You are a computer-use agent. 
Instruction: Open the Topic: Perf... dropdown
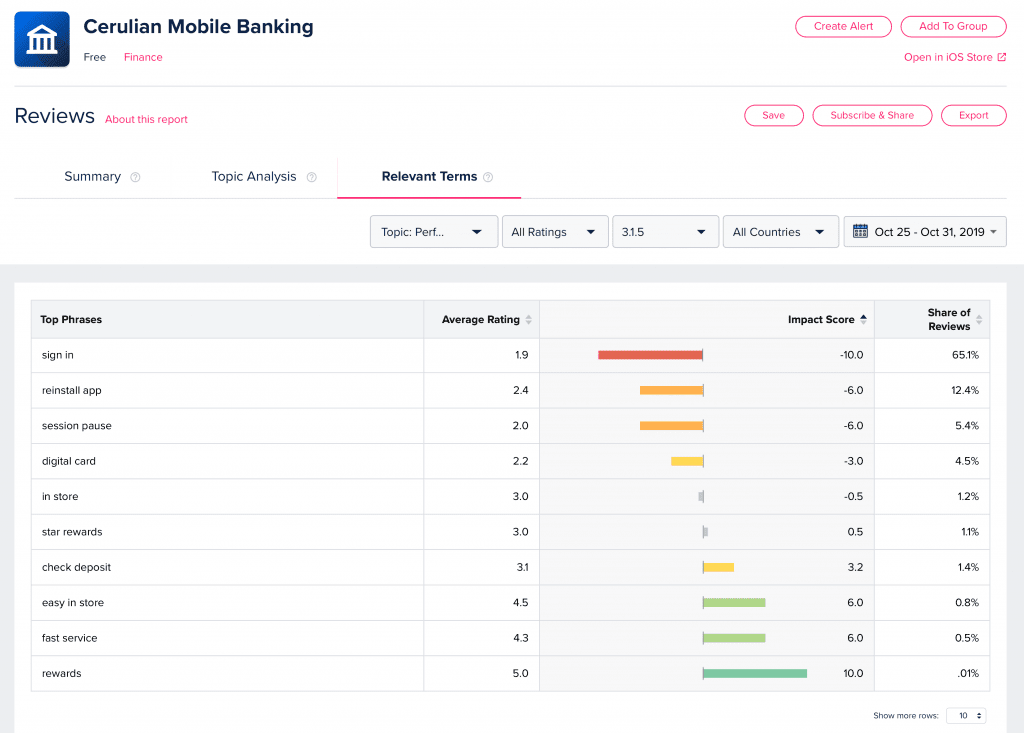(x=434, y=232)
